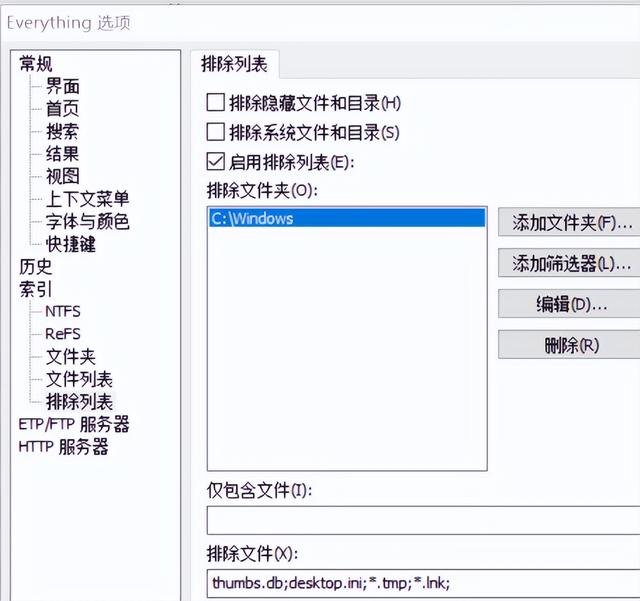Enable 排除系统文件和目录 checkbox
Screen dimensions: 640x601
215,131
